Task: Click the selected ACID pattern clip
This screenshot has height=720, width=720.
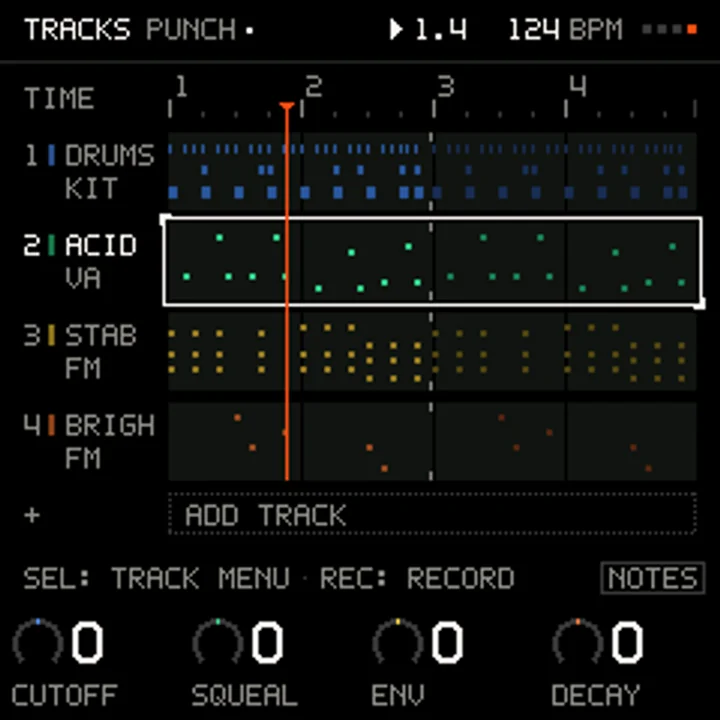Action: click(x=432, y=262)
